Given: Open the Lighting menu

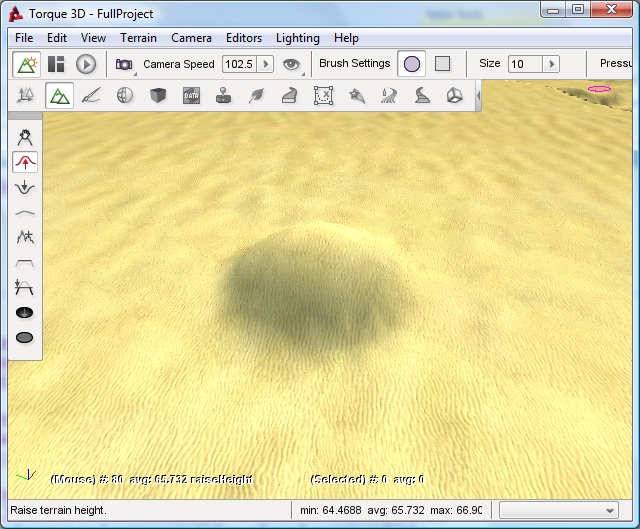Looking at the screenshot, I should (298, 38).
